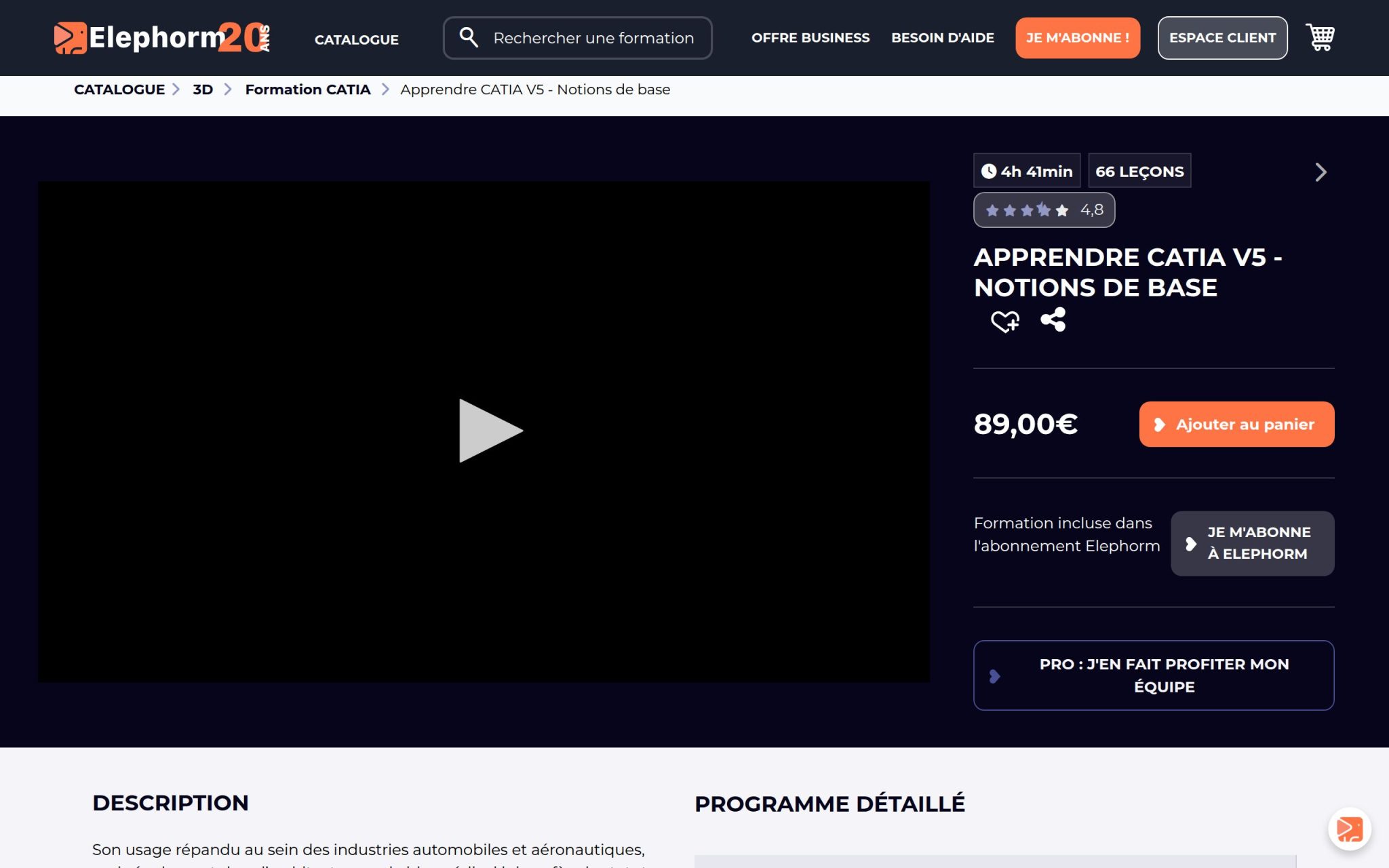Click breadcrumb text Apprendre CATIA V5 - Notions de base
The height and width of the screenshot is (868, 1389).
coord(535,90)
